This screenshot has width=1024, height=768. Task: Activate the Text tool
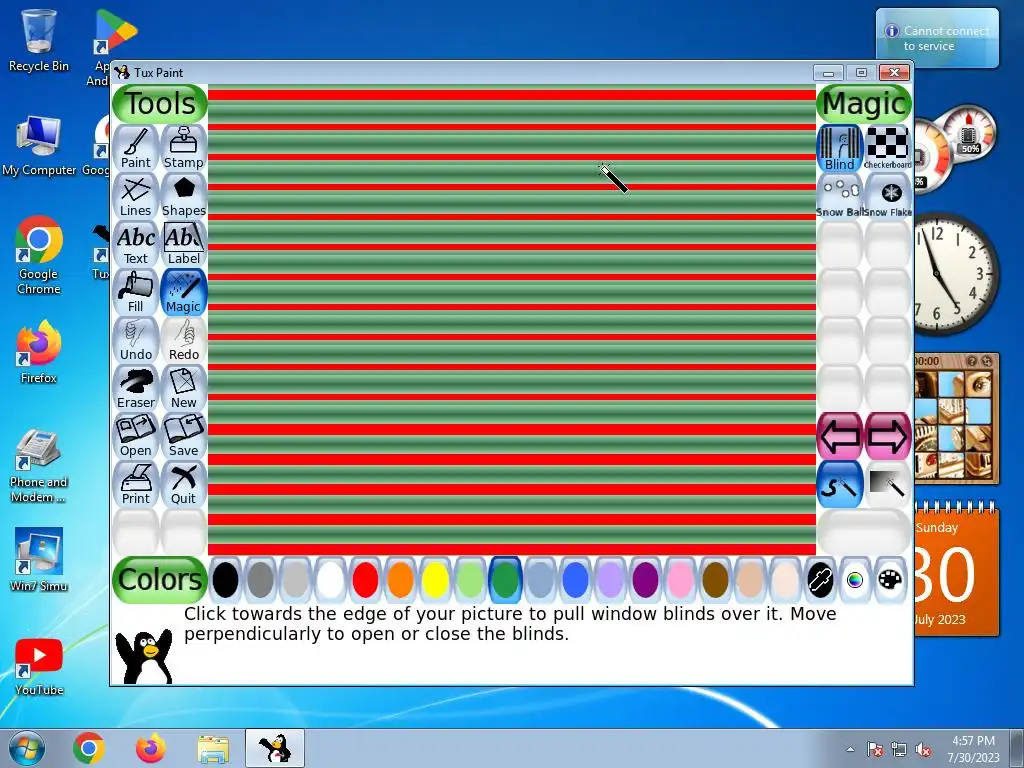click(136, 244)
